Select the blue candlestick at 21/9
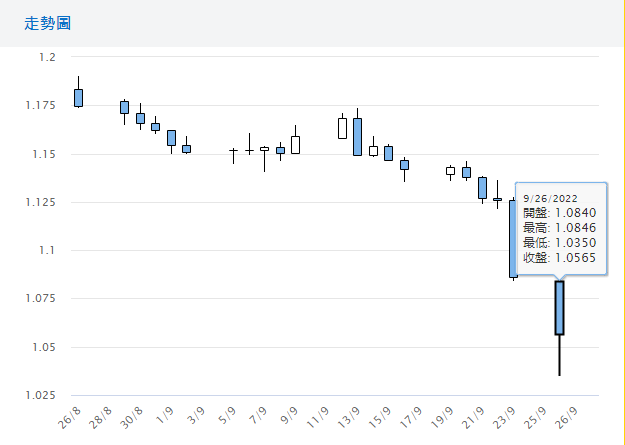The image size is (625, 445). pos(482,188)
